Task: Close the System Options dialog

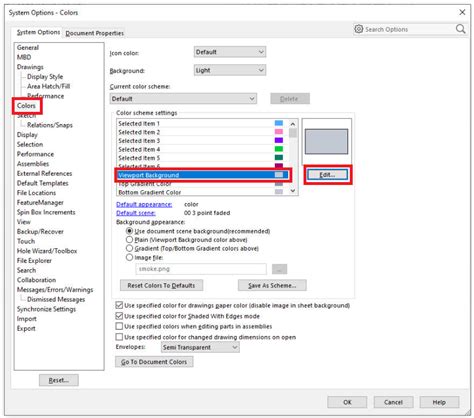Action: 462,12
